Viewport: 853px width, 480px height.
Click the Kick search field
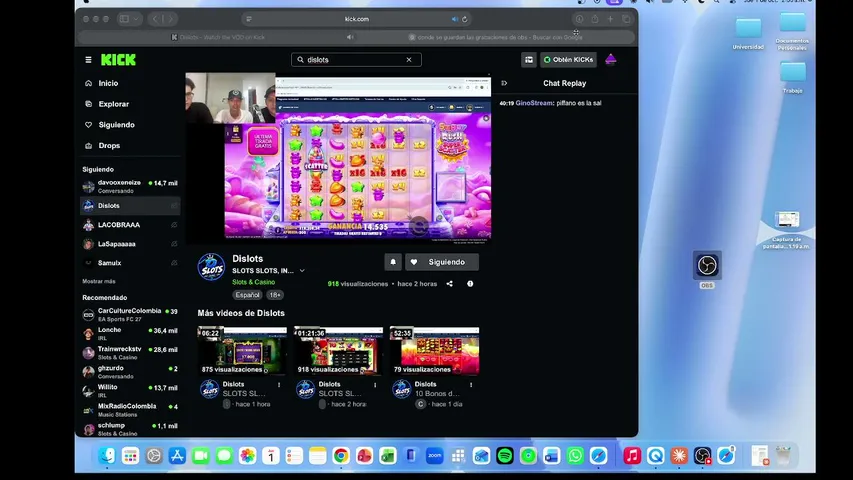point(356,60)
